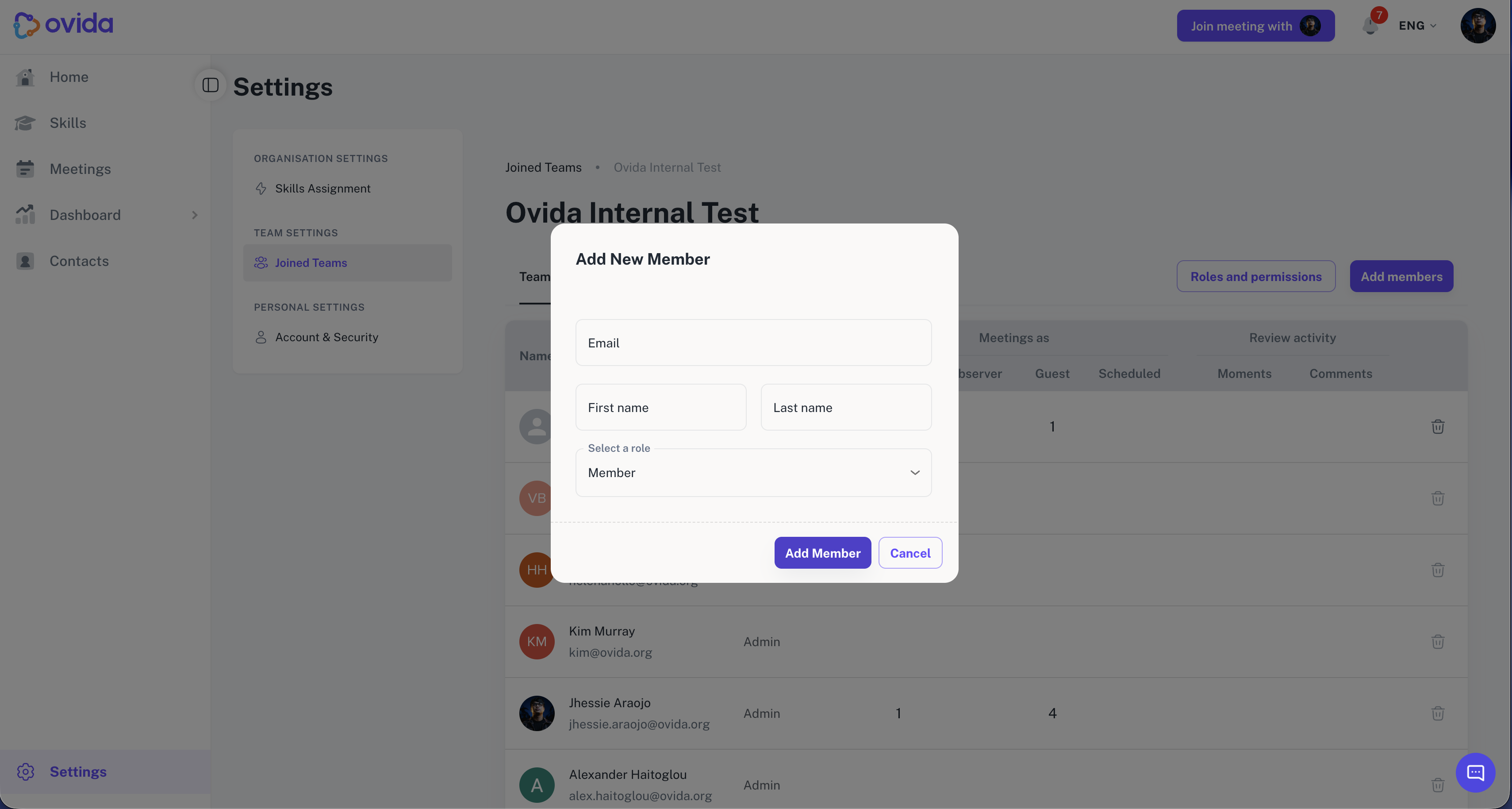Open the Contacts person icon
This screenshot has height=809, width=1512.
click(25, 261)
